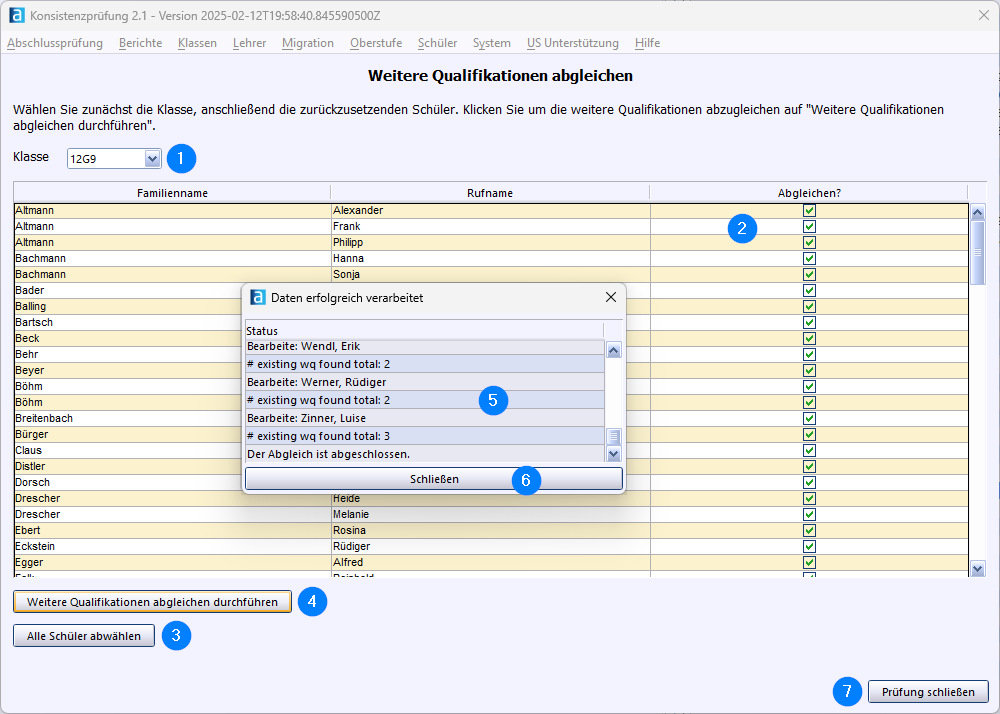The image size is (1000, 714).
Task: Toggle Abgleichen checkbox in Claus row
Action: pyautogui.click(x=809, y=450)
